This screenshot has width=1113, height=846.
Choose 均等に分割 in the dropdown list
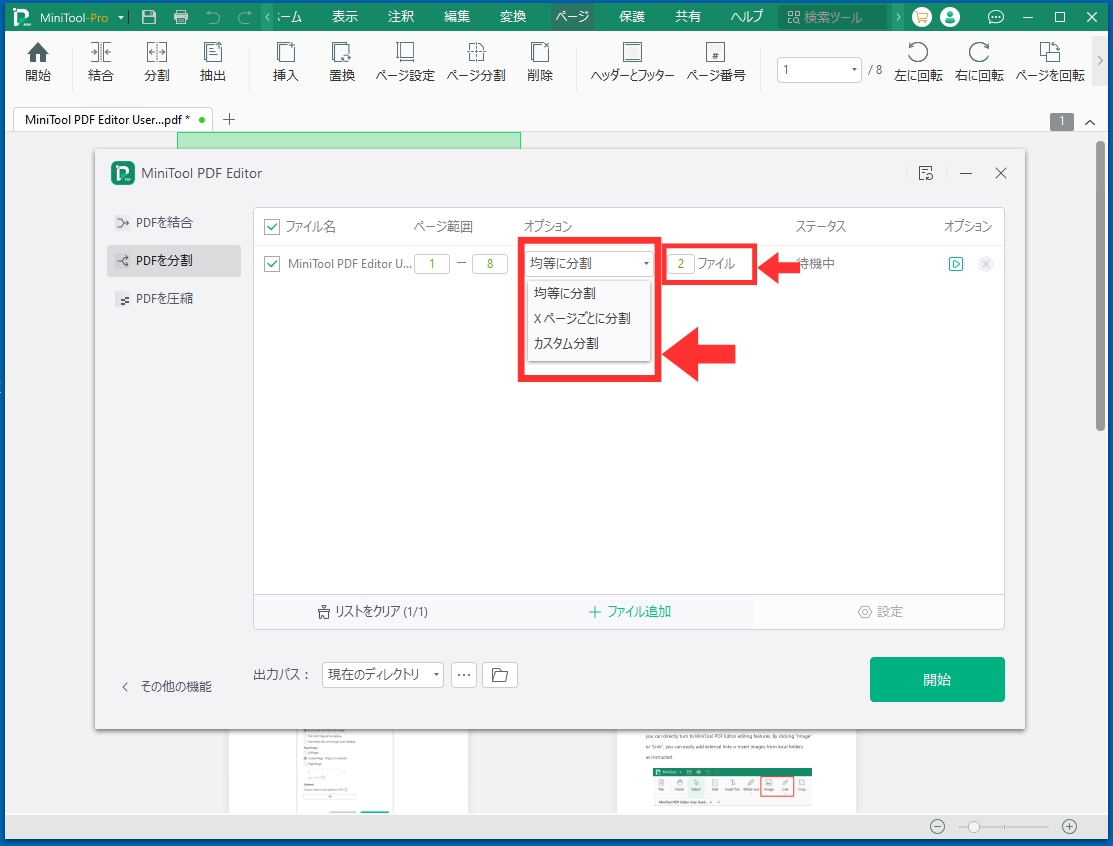[588, 293]
